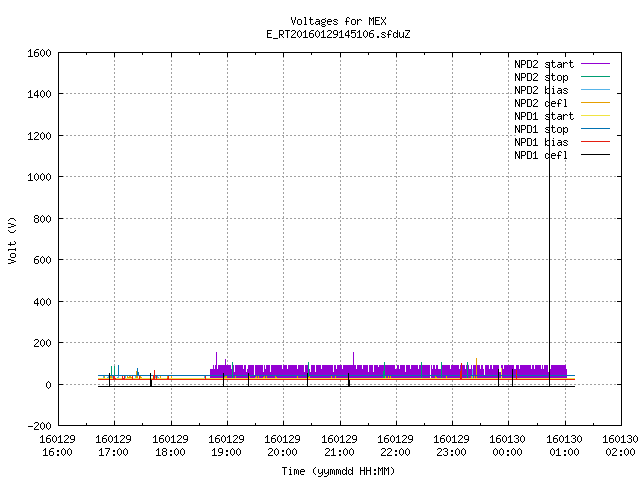The width and height of the screenshot is (640, 480).
Task: Click the 'NPD1 stop' legend label
Action: point(541,129)
